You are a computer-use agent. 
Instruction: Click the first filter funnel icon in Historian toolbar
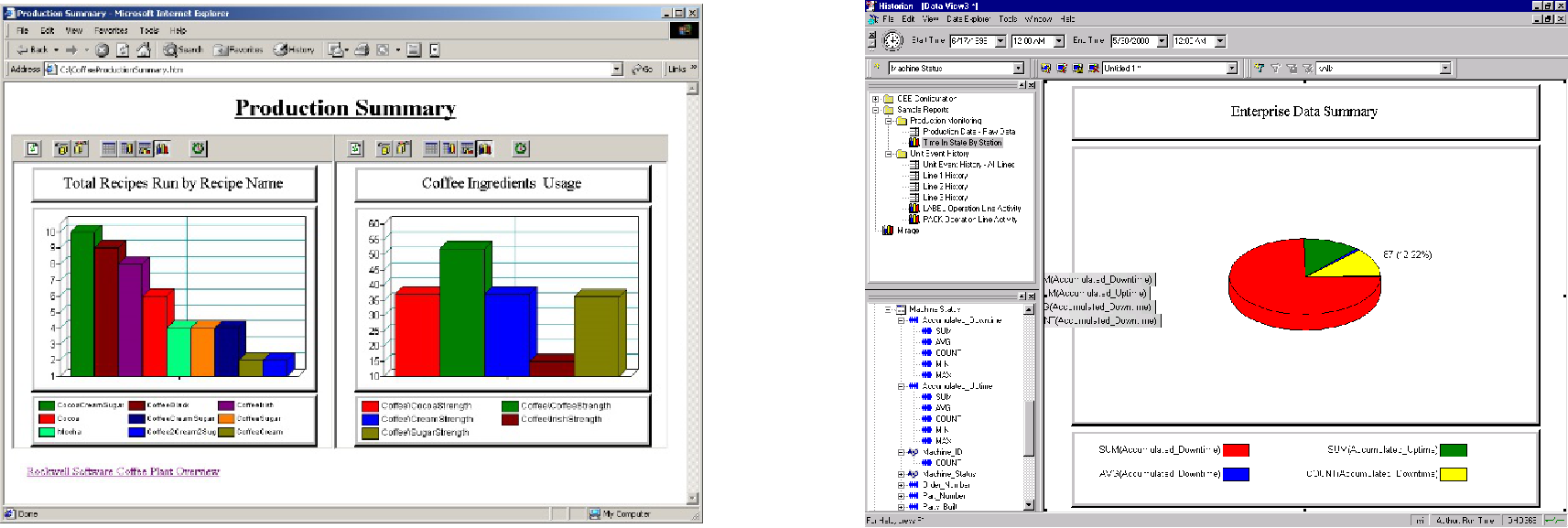1260,68
